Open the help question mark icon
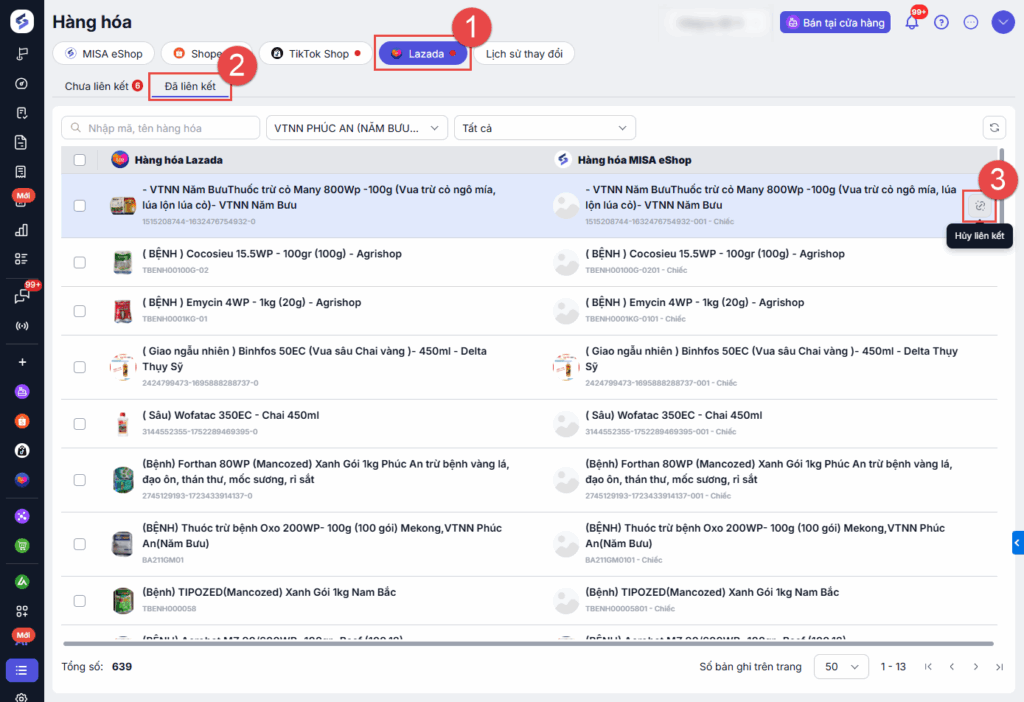 click(941, 23)
